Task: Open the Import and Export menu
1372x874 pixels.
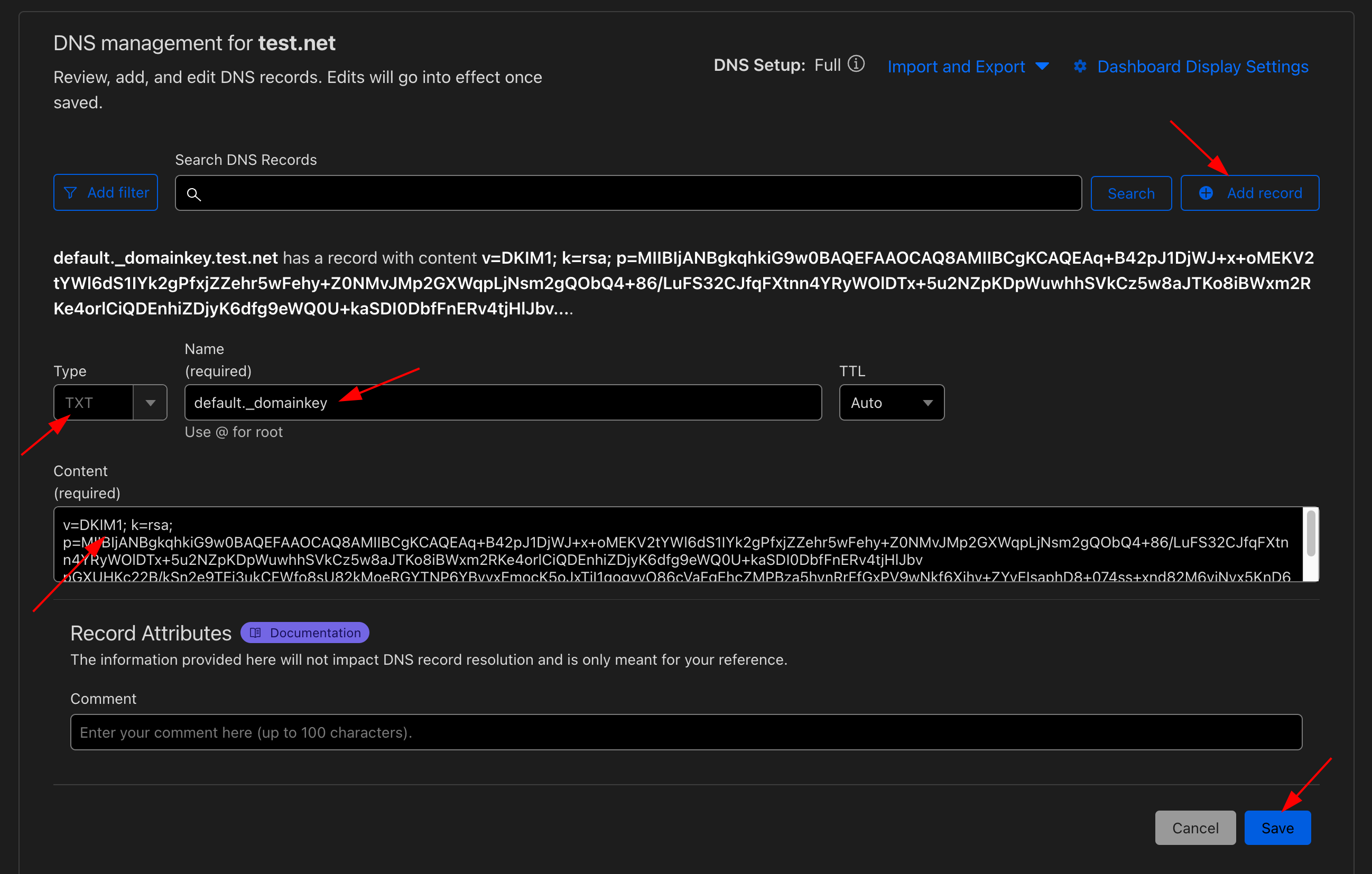Action: (x=956, y=67)
